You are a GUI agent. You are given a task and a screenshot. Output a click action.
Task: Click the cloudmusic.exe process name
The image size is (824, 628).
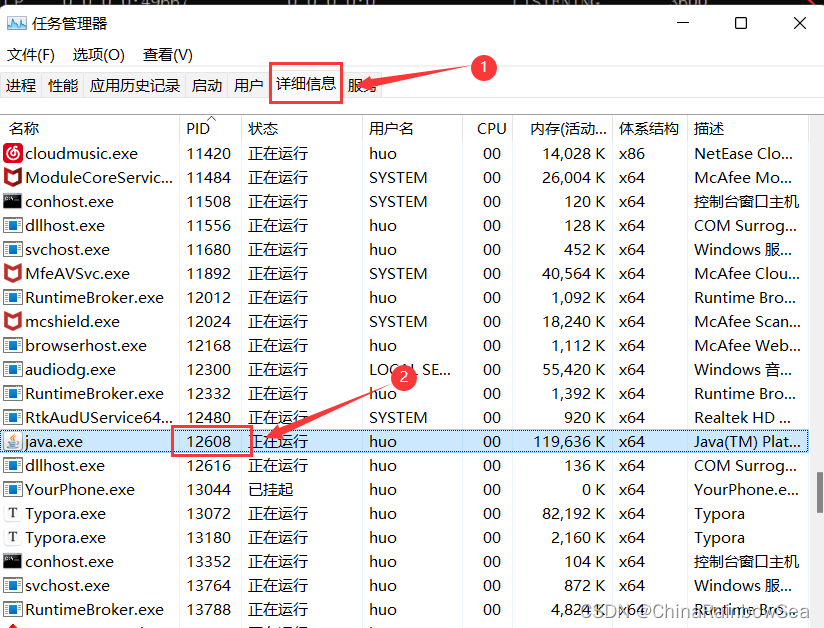[81, 153]
